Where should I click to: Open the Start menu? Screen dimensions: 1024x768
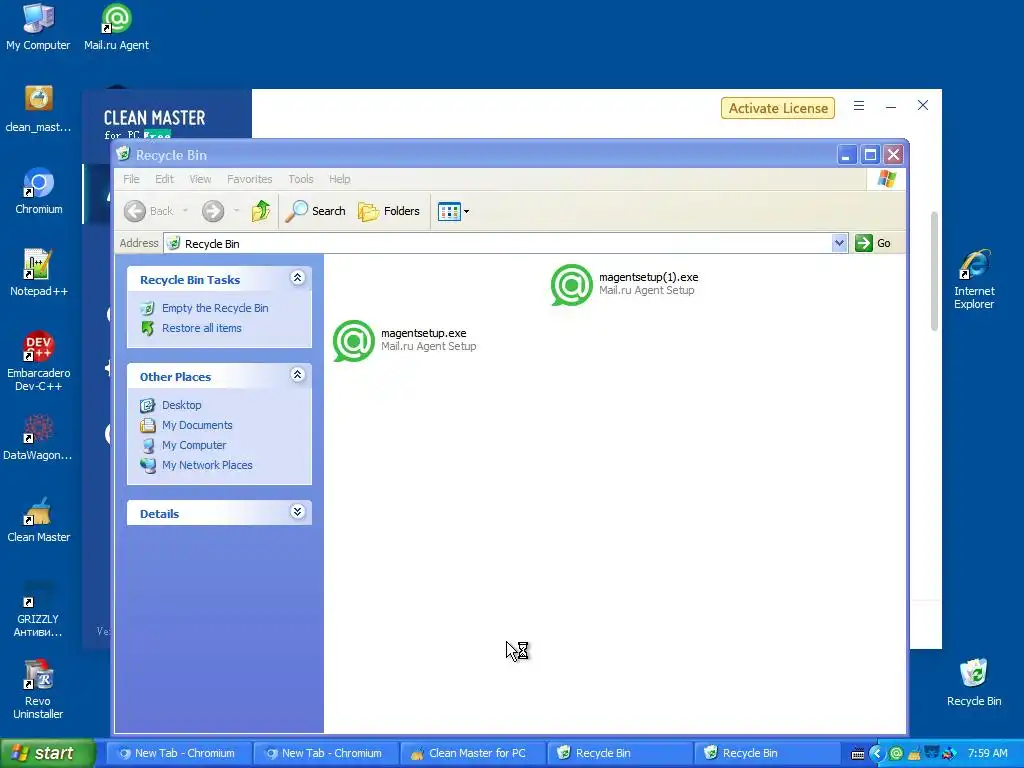(48, 753)
